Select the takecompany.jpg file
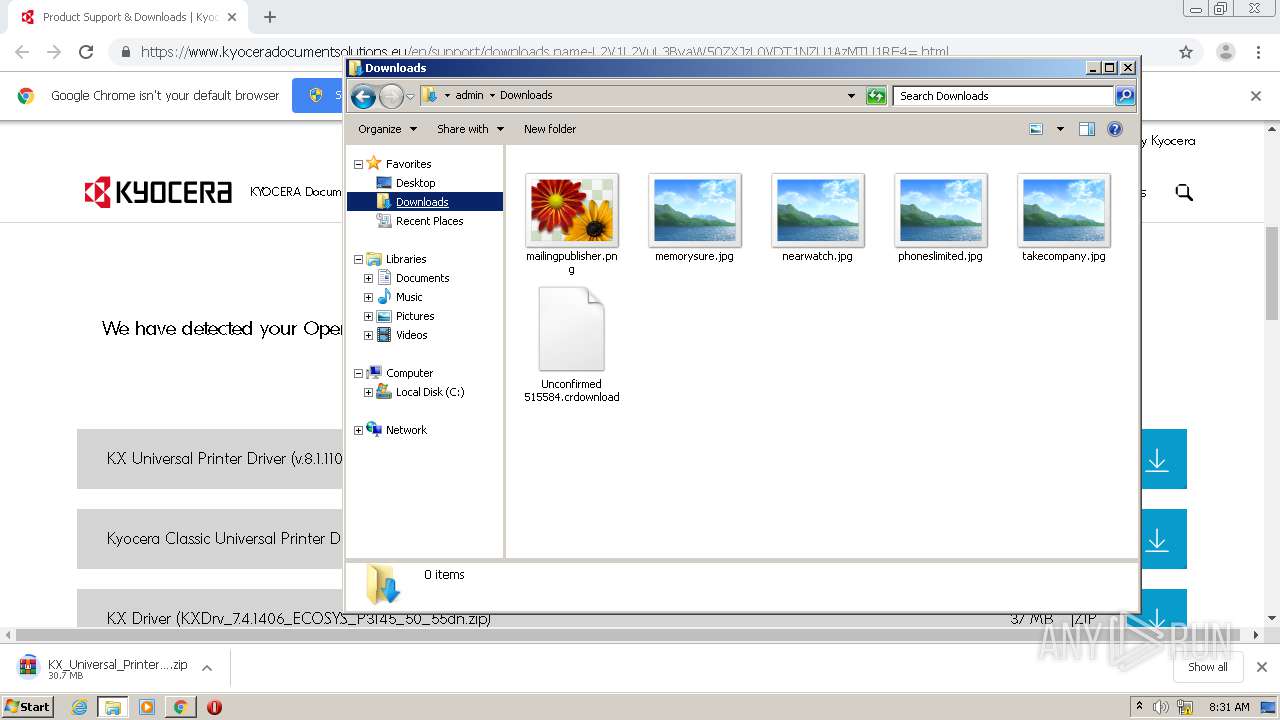 click(x=1064, y=218)
